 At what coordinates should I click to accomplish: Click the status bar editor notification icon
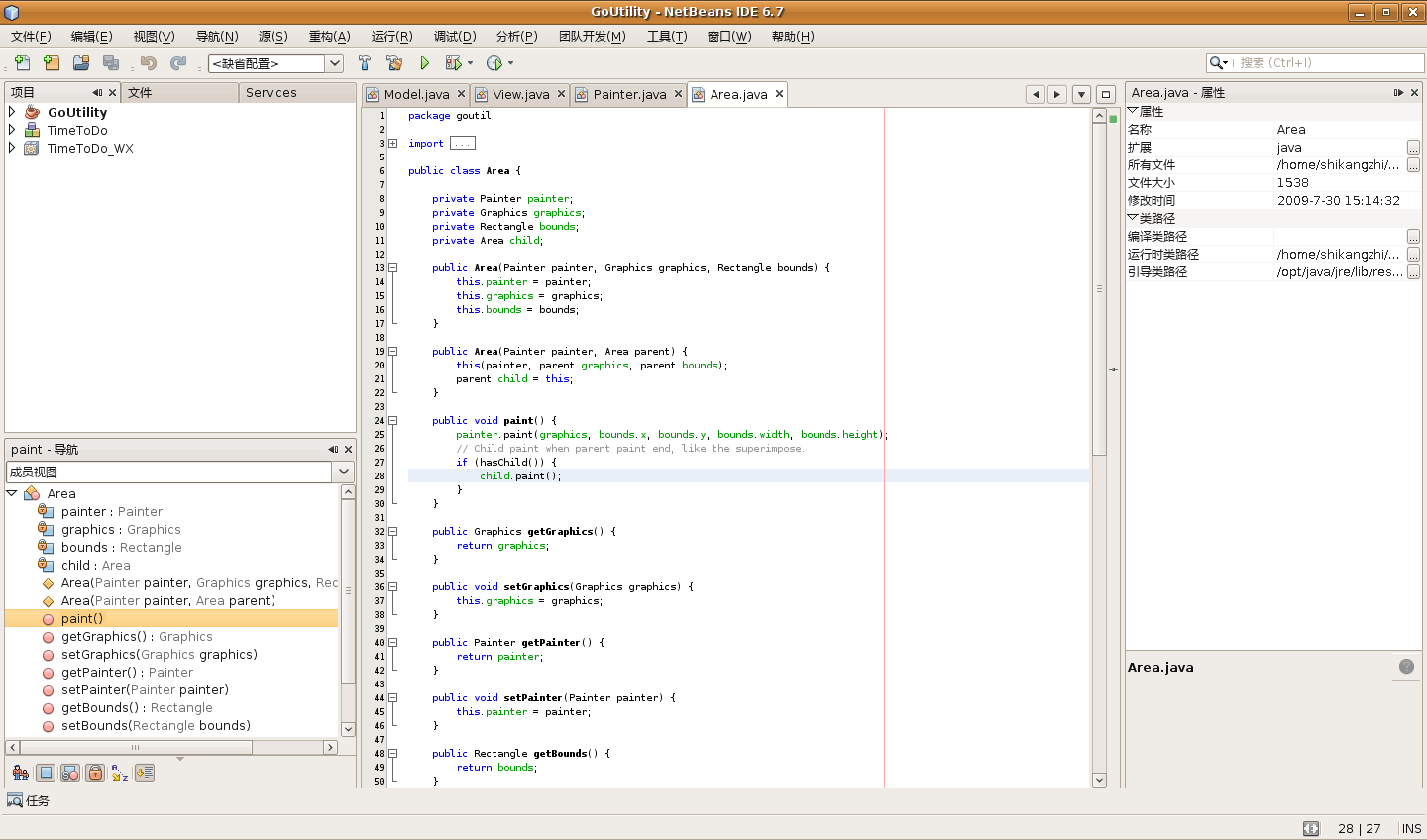click(1311, 828)
